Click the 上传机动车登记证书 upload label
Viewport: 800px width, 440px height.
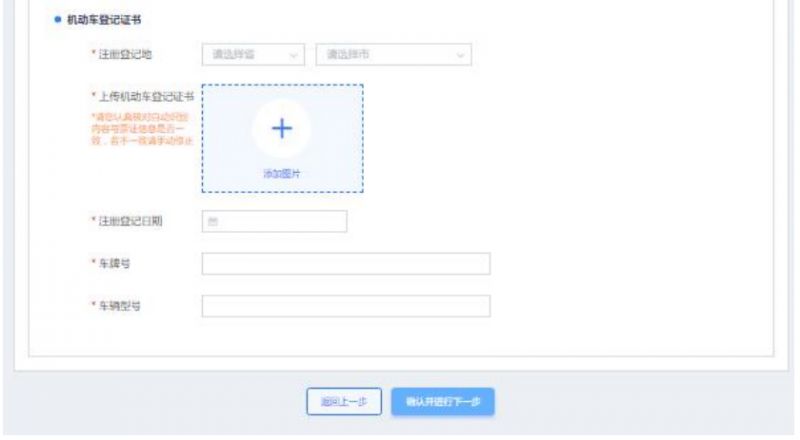point(146,96)
